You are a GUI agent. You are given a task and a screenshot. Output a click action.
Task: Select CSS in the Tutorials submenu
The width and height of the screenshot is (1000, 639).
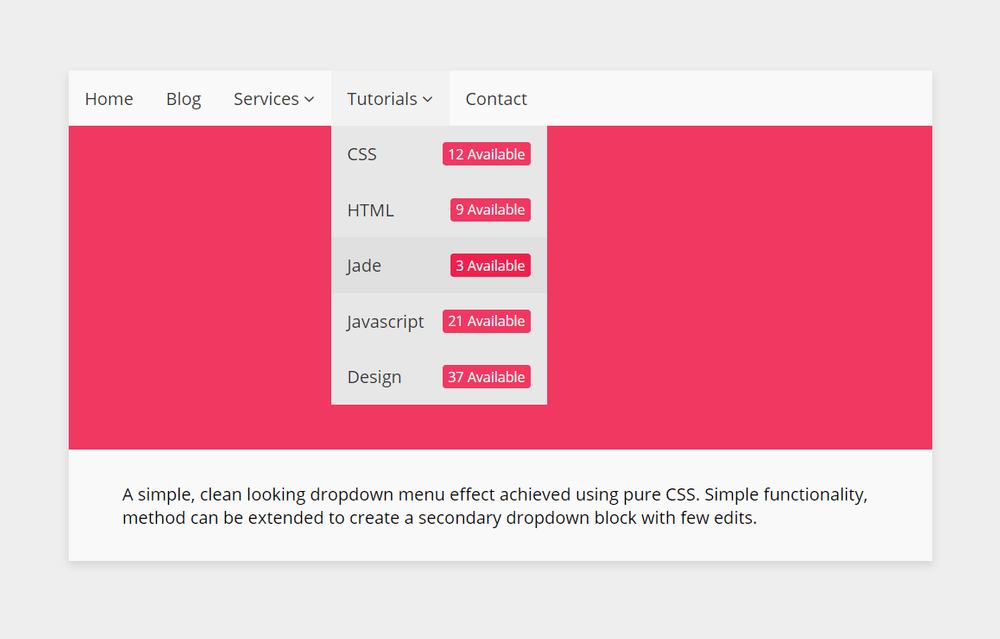coord(439,154)
